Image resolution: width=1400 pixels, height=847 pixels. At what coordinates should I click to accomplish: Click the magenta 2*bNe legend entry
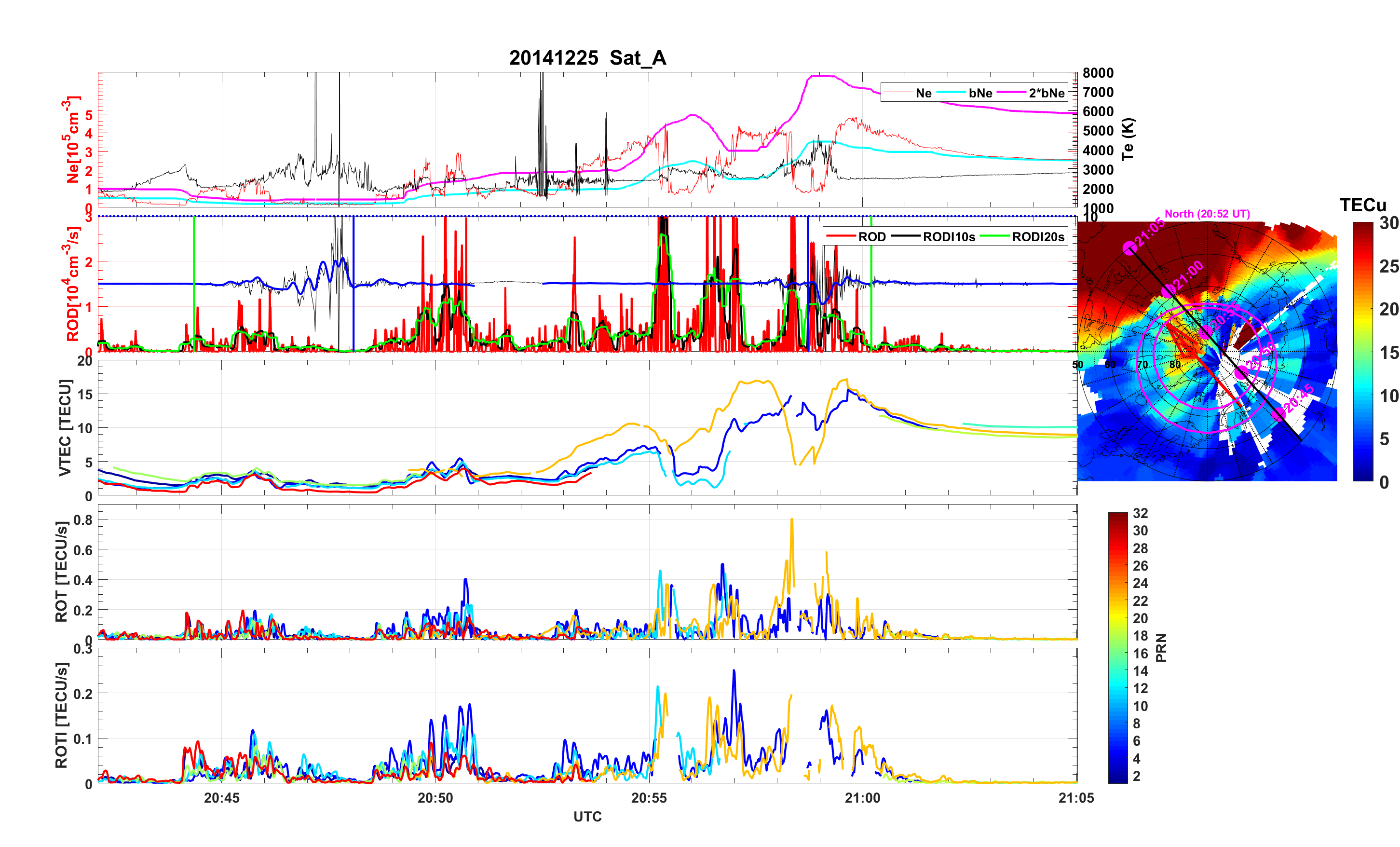[1046, 93]
